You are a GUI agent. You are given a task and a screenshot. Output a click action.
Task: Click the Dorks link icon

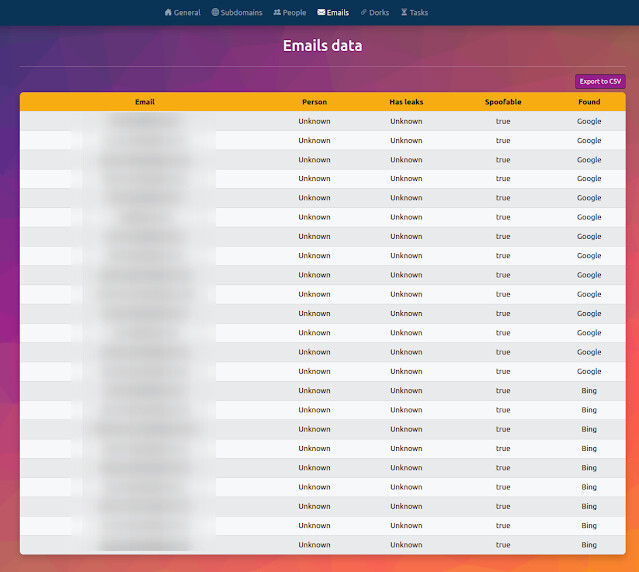click(x=363, y=13)
